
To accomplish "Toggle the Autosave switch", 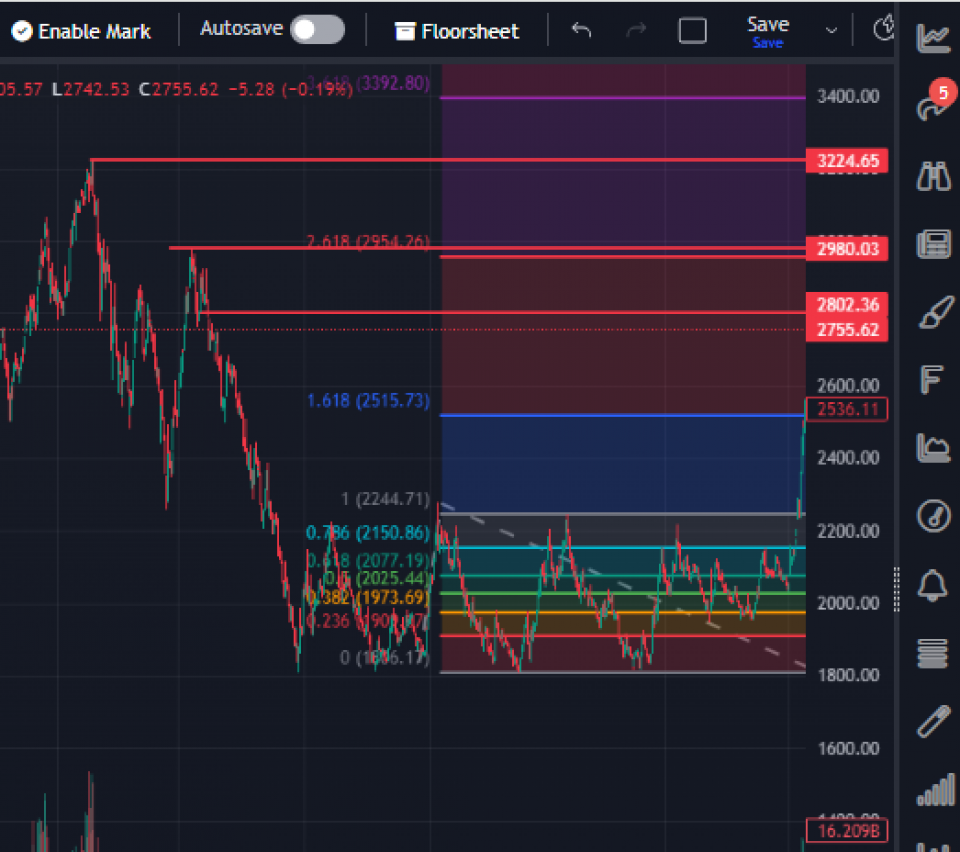I will 317,30.
